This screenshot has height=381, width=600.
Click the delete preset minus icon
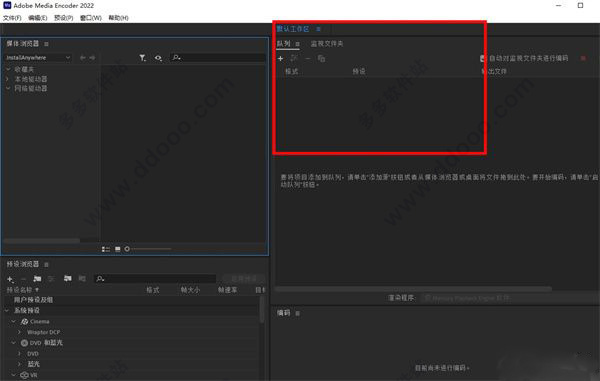pyautogui.click(x=23, y=279)
